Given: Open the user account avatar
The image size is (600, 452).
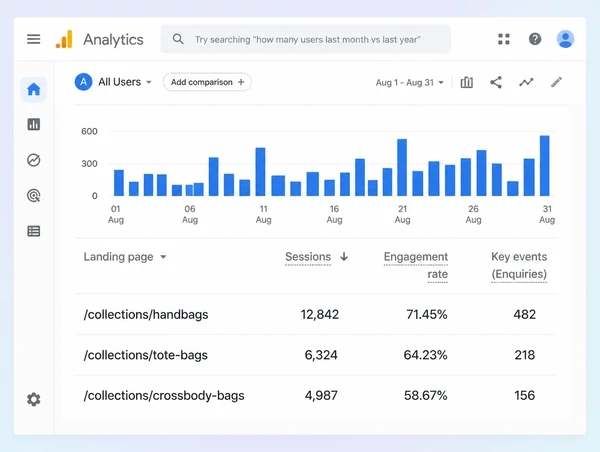Looking at the screenshot, I should click(565, 39).
